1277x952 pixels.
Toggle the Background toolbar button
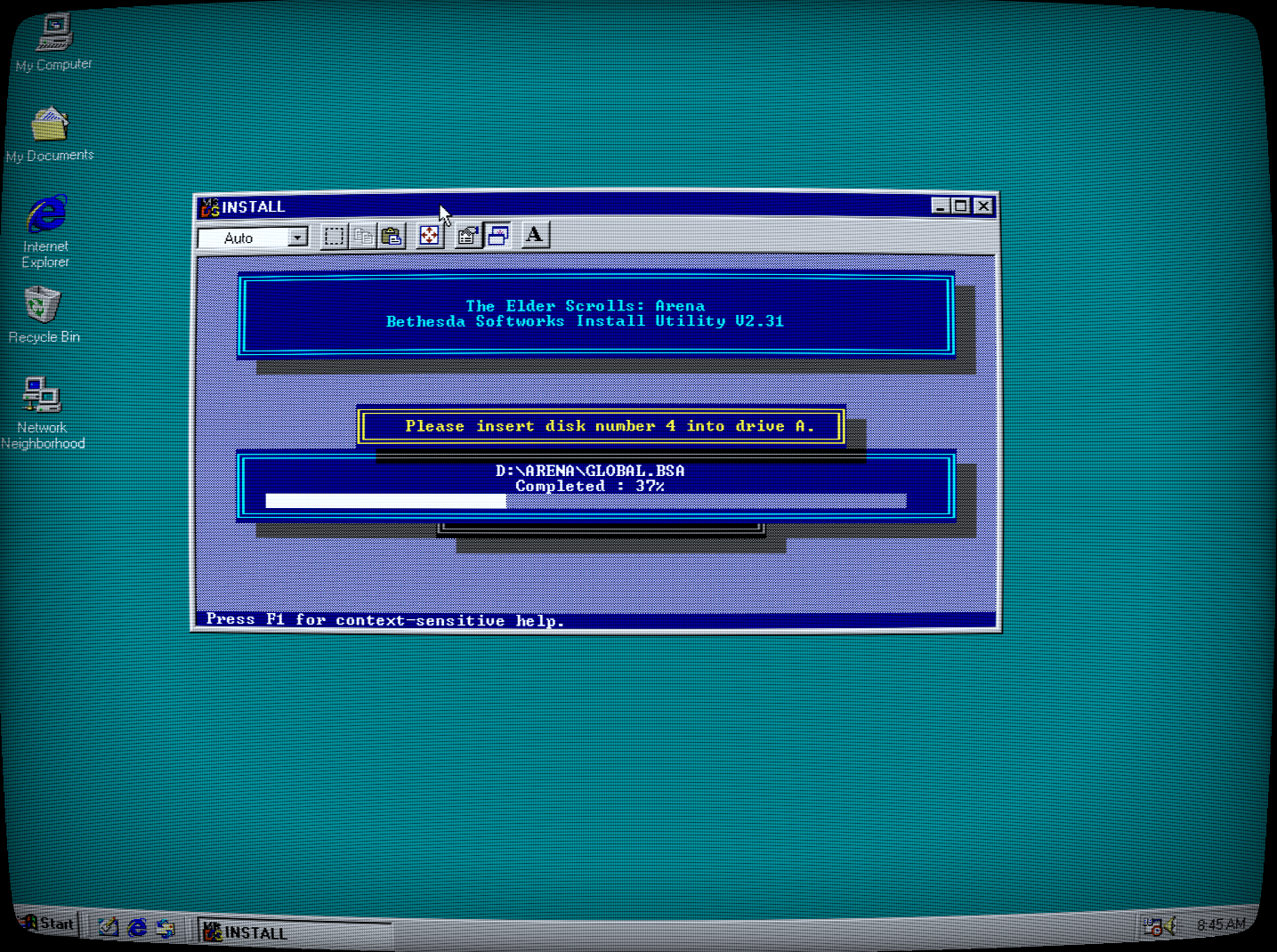pos(497,235)
